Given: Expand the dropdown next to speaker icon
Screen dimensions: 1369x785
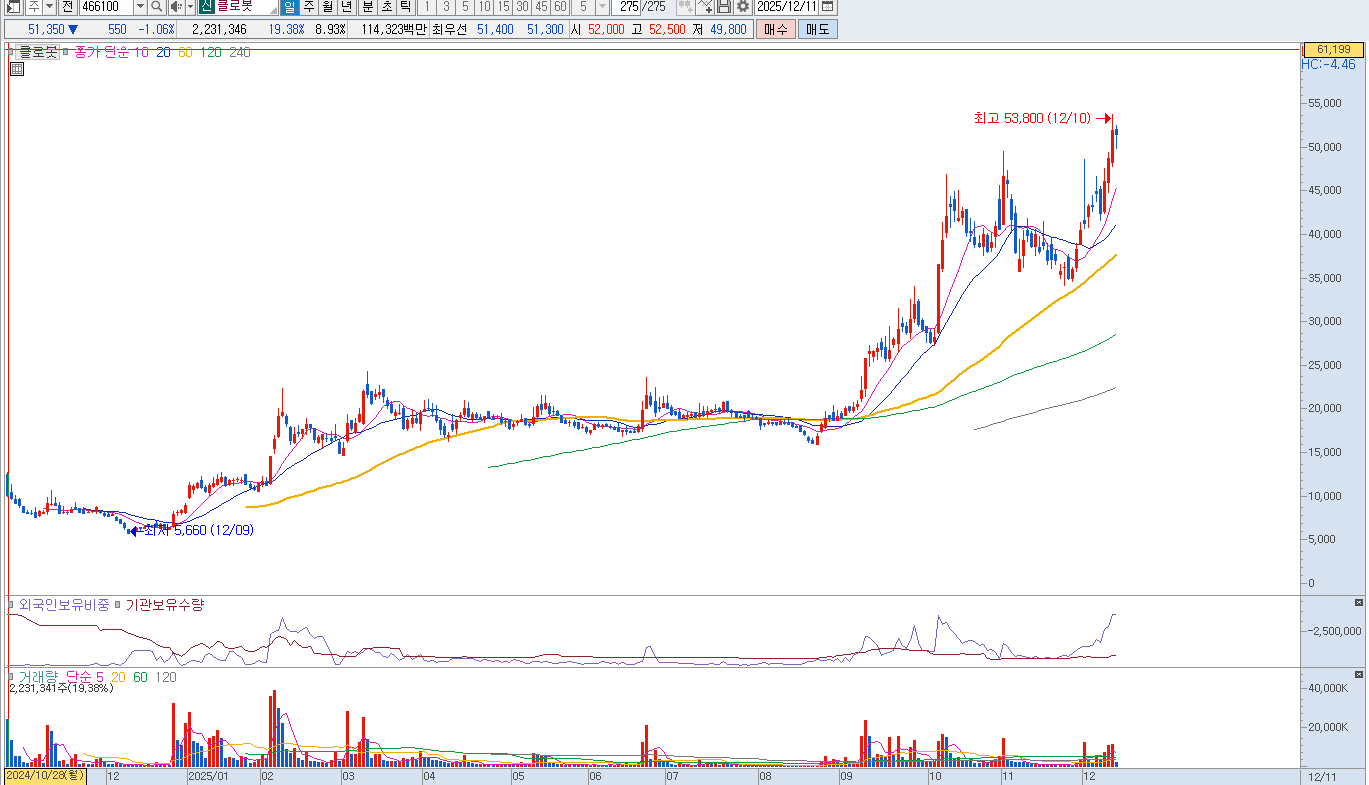Looking at the screenshot, I should point(189,7).
